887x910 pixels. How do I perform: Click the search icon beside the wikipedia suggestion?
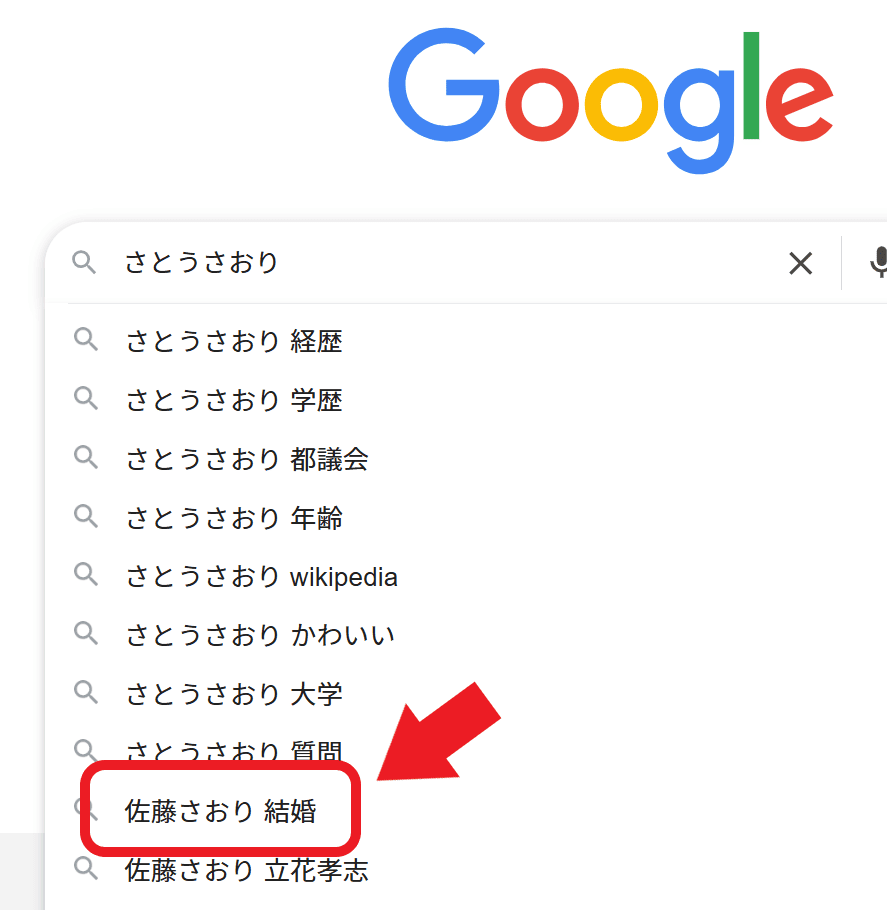click(86, 576)
